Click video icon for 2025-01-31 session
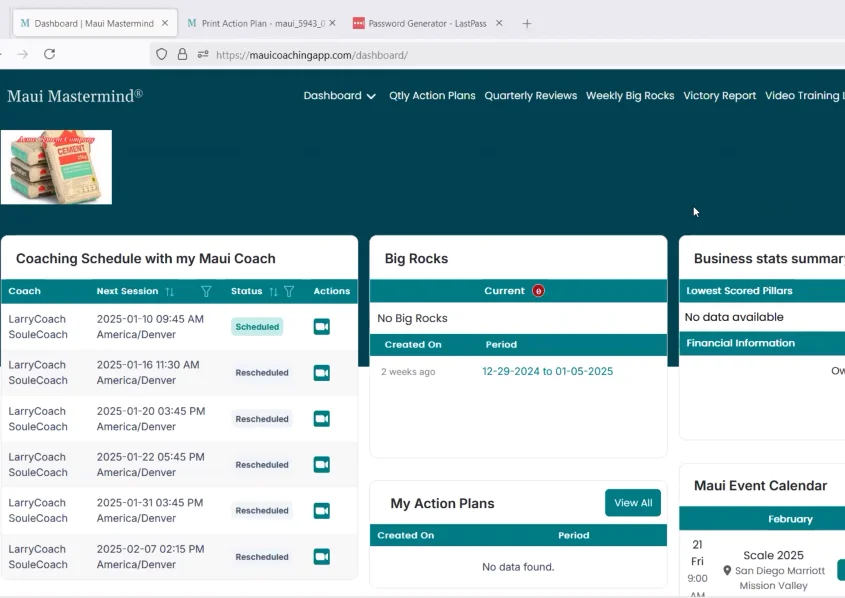Image resolution: width=845 pixels, height=598 pixels. [321, 511]
